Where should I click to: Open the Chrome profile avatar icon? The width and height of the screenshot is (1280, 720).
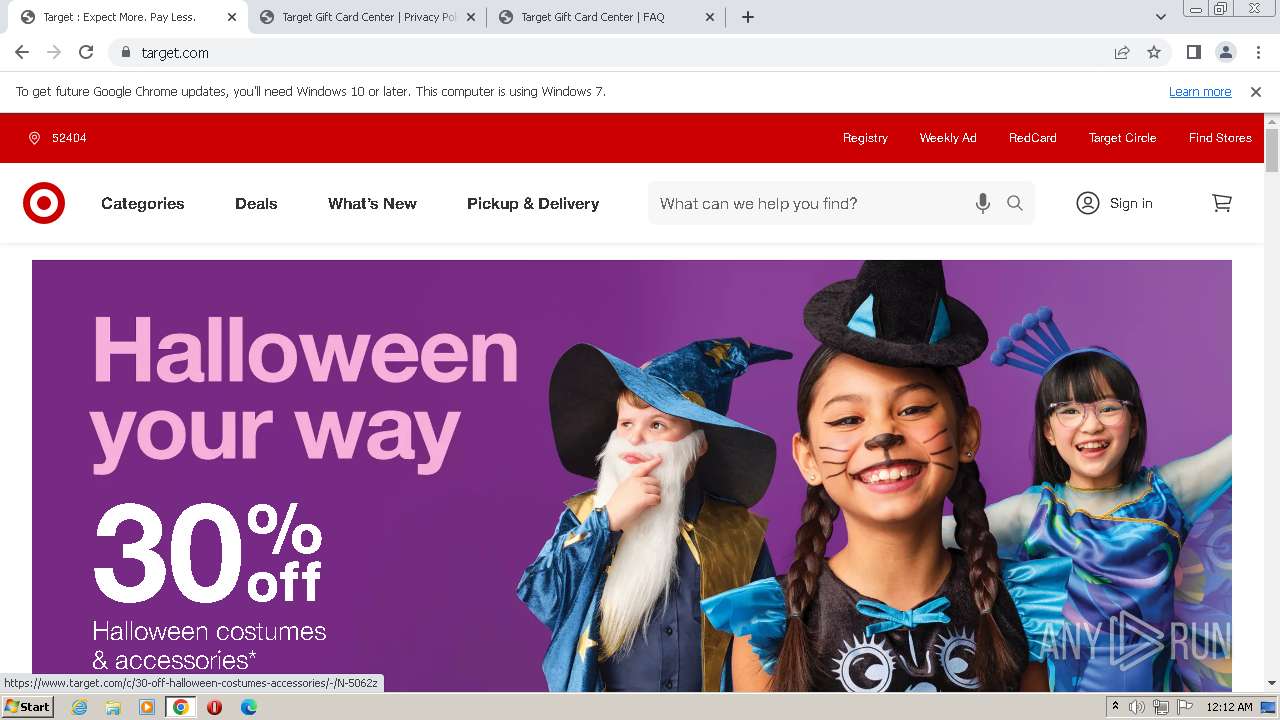pos(1225,52)
